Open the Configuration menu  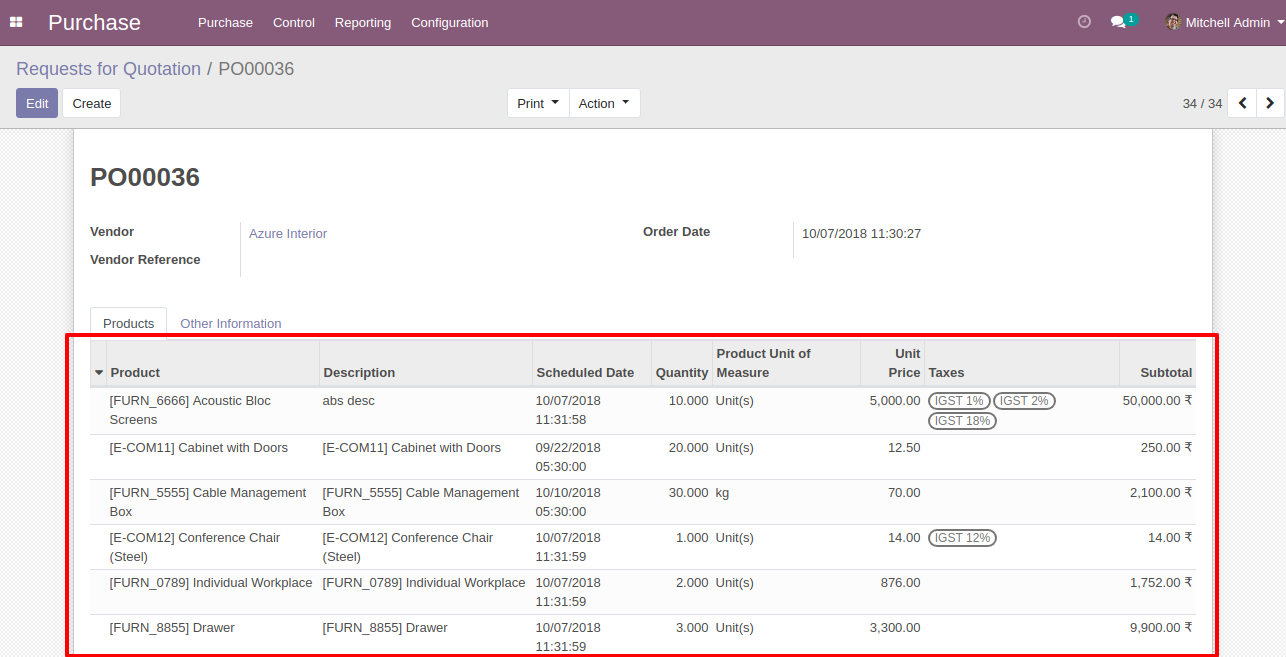coord(450,22)
